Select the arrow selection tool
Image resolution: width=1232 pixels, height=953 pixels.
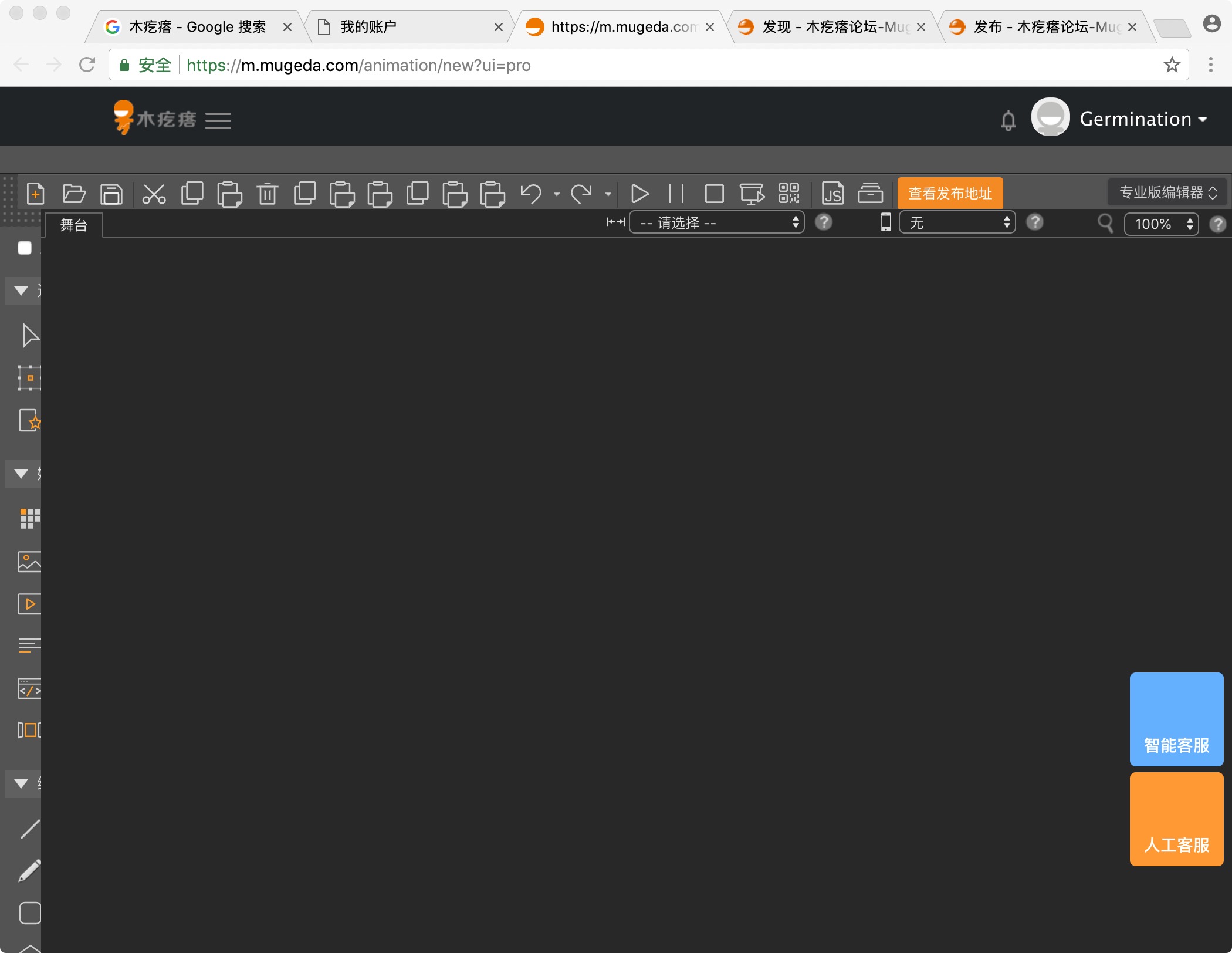pos(30,335)
